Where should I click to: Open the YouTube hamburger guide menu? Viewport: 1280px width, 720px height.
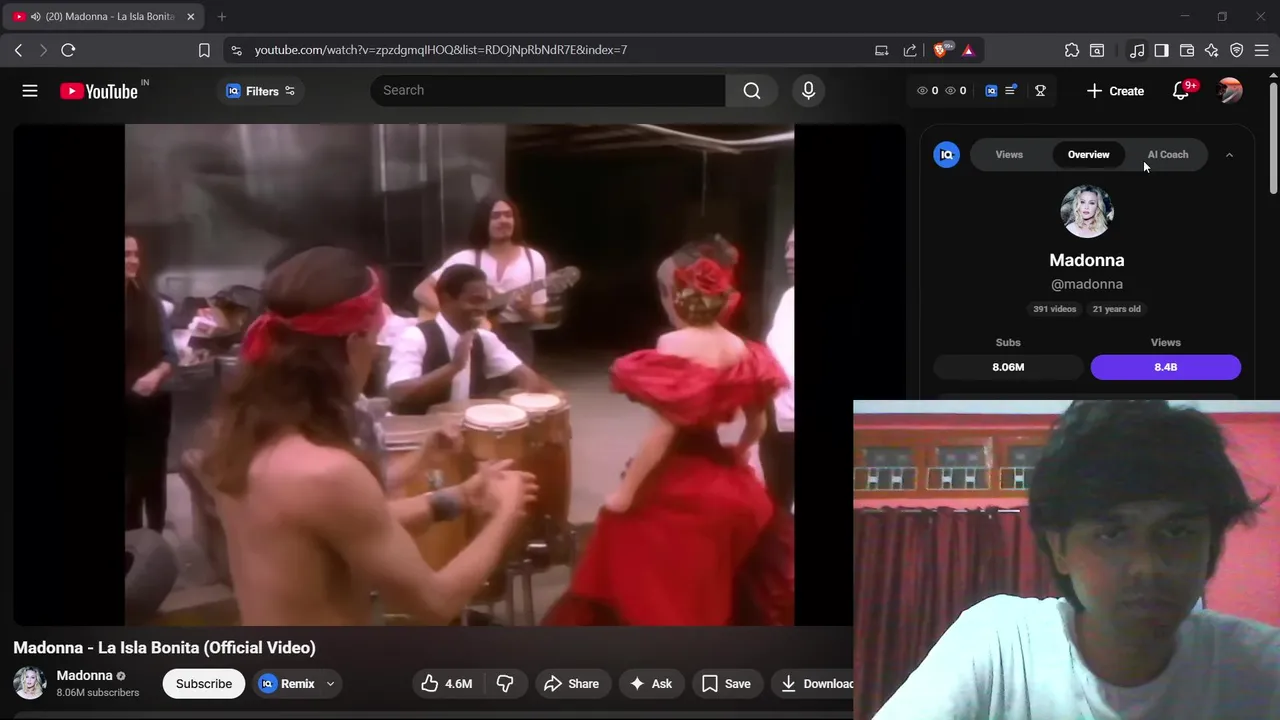pyautogui.click(x=30, y=91)
